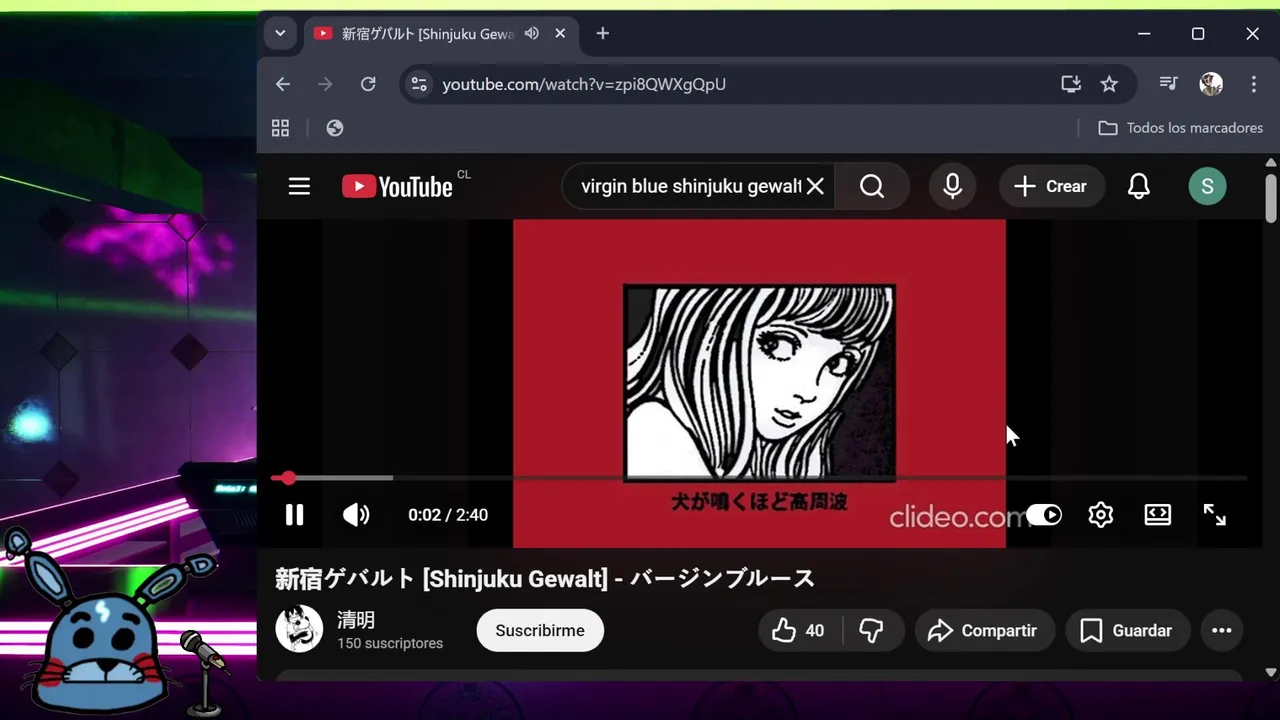Open the 清明 channel avatar

pyautogui.click(x=299, y=629)
